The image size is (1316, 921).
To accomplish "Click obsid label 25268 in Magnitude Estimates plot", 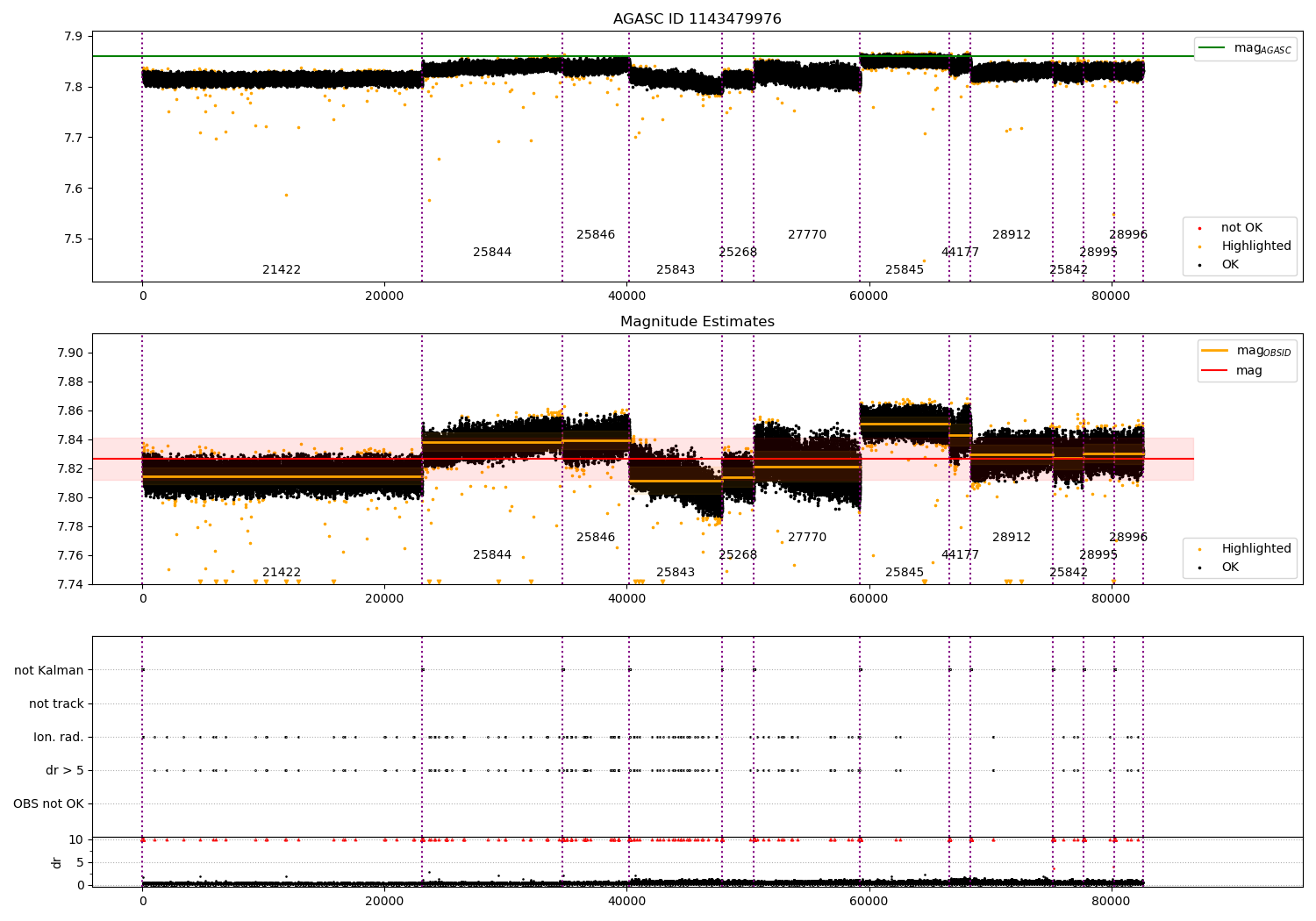I will pyautogui.click(x=738, y=555).
